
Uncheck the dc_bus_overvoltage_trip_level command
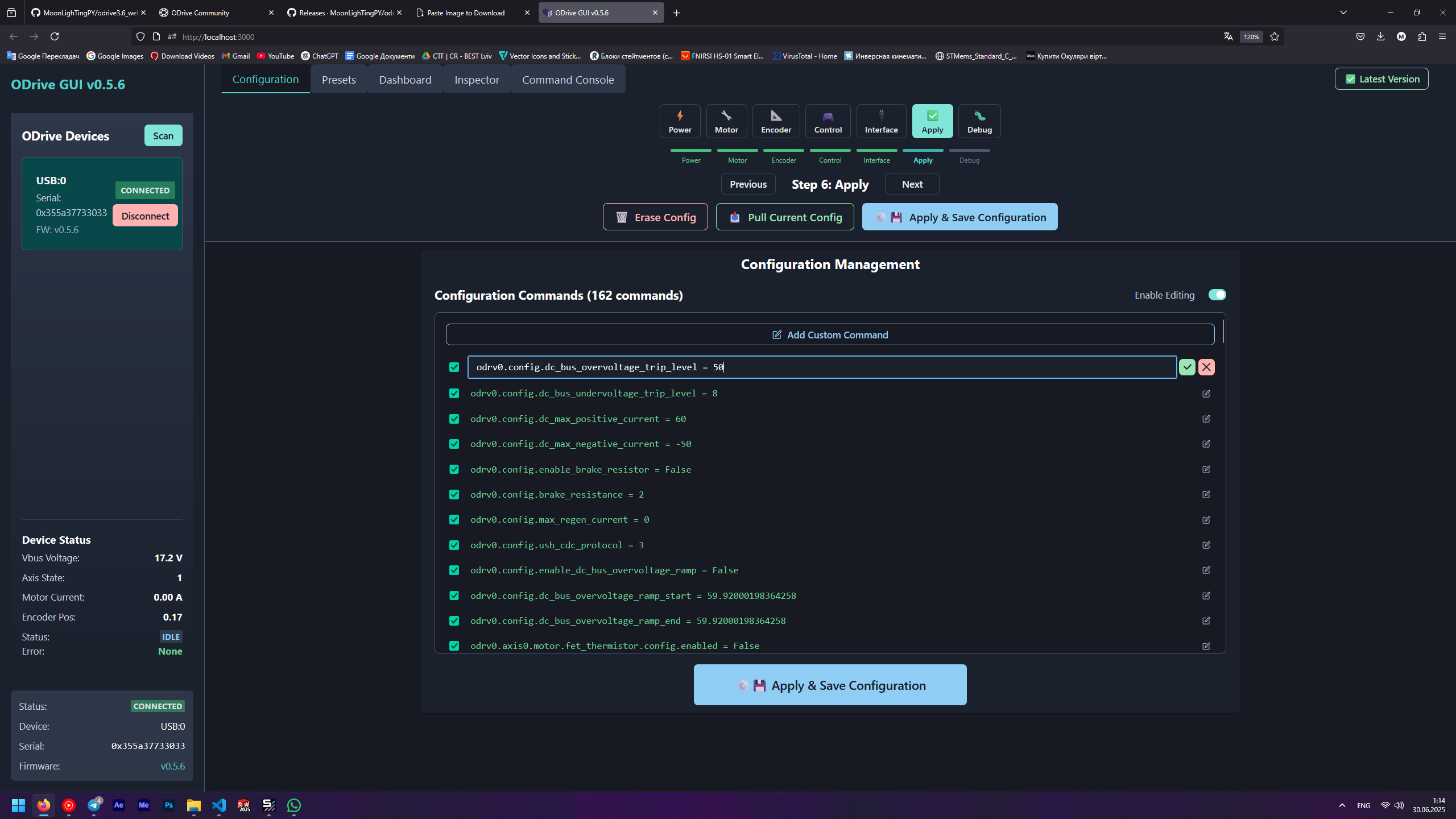coord(454,367)
